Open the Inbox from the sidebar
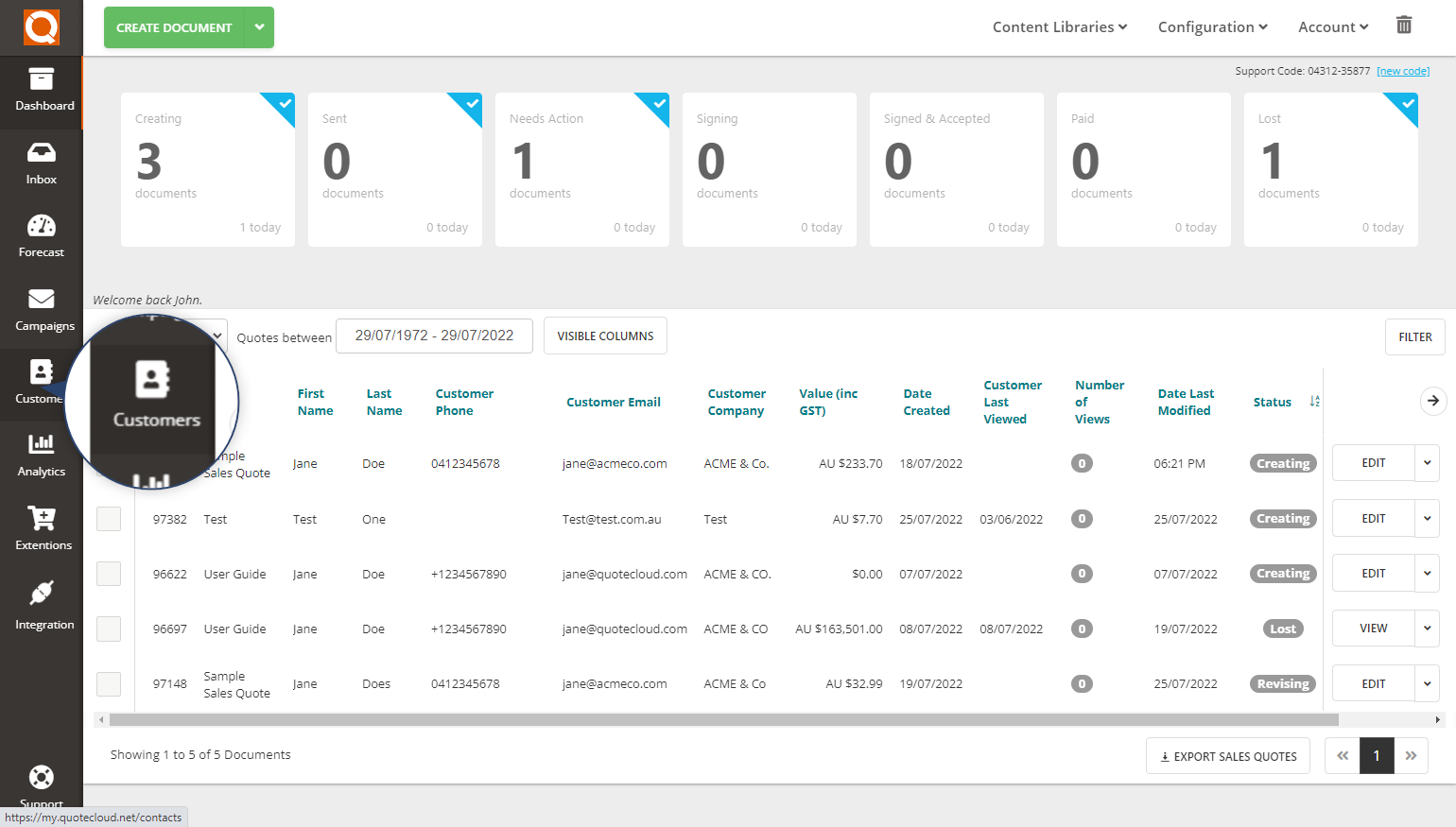 [x=41, y=164]
